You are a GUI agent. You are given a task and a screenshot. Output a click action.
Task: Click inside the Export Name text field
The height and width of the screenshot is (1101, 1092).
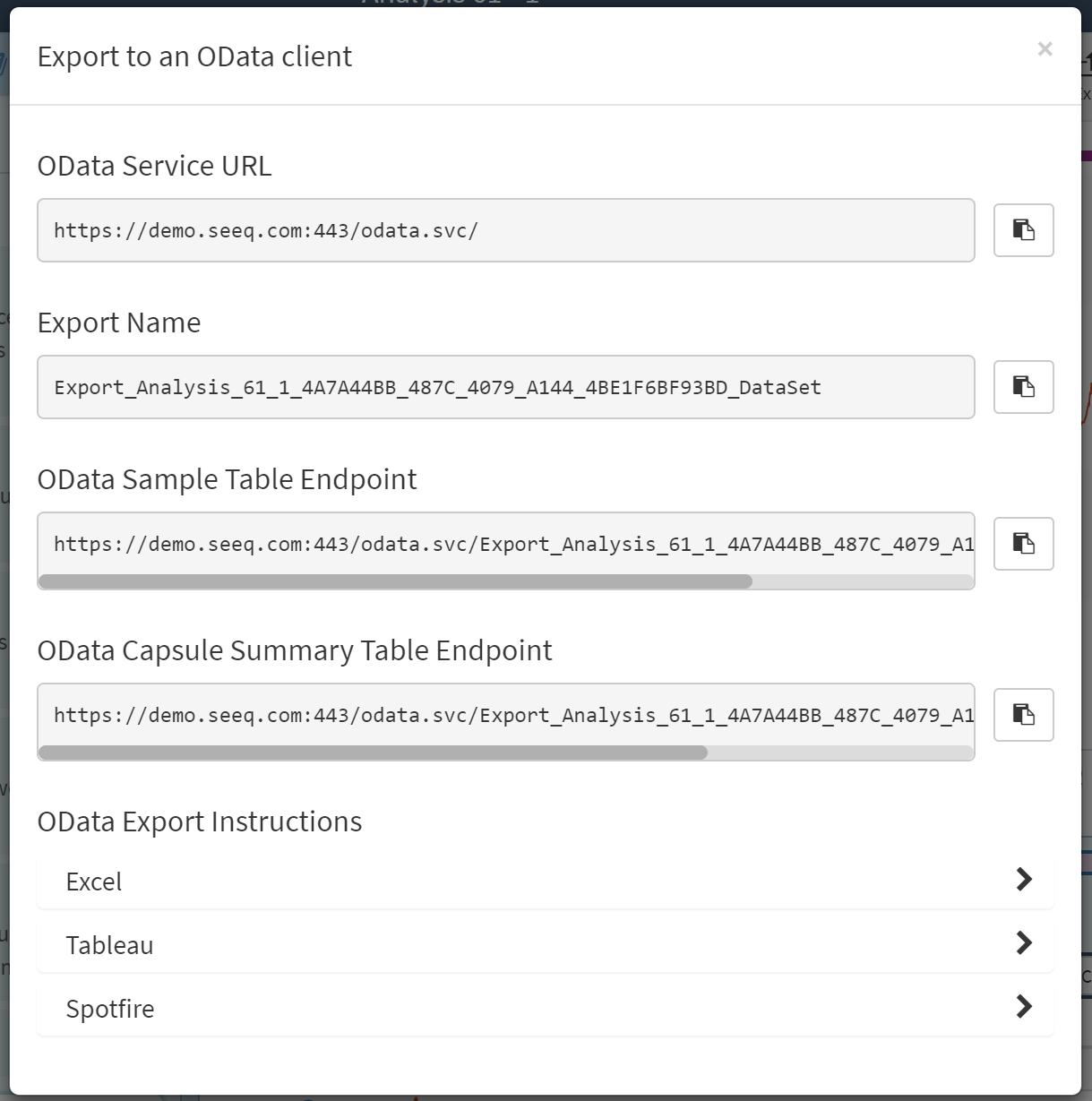(505, 387)
